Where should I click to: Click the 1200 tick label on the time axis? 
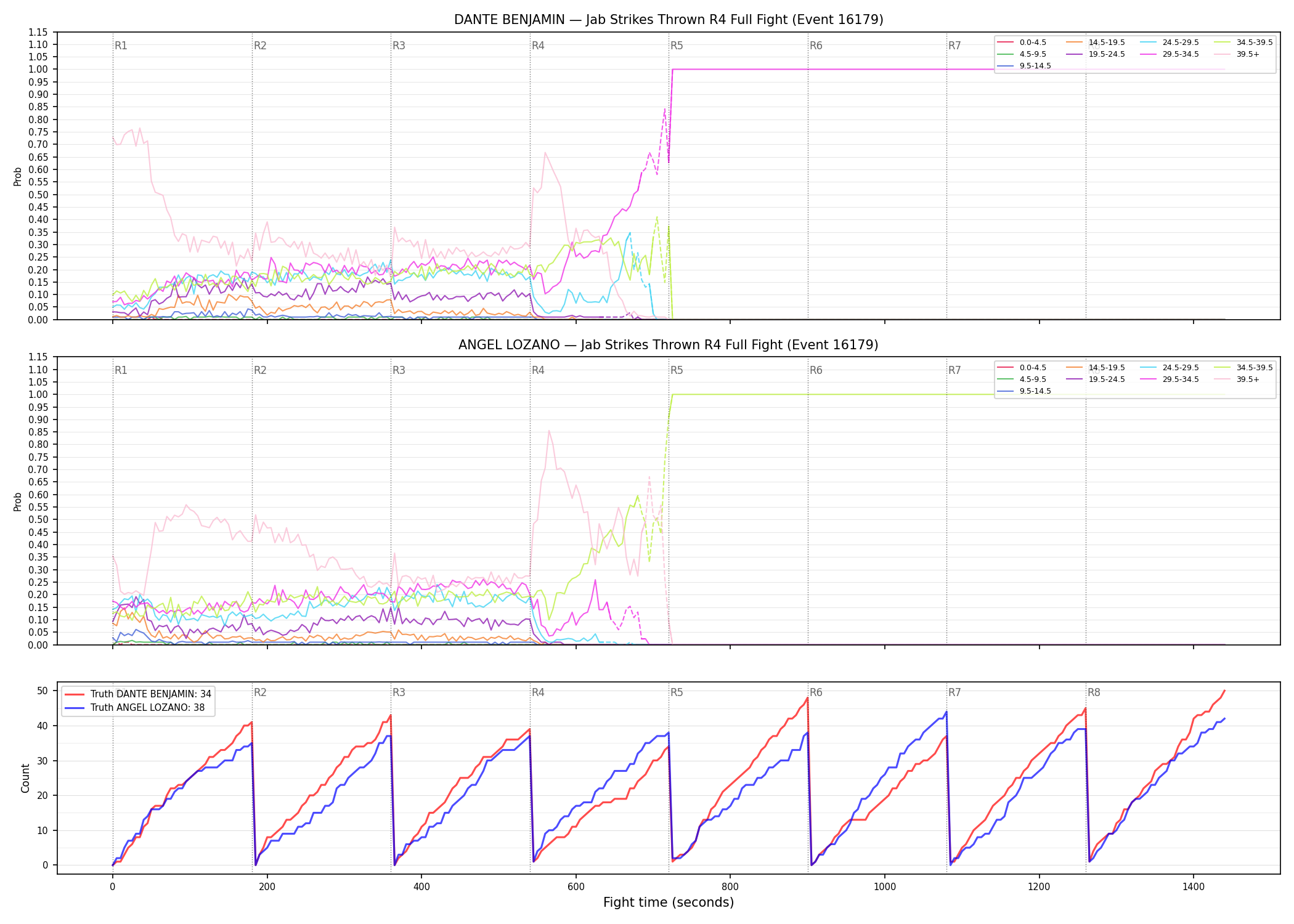[x=1040, y=887]
